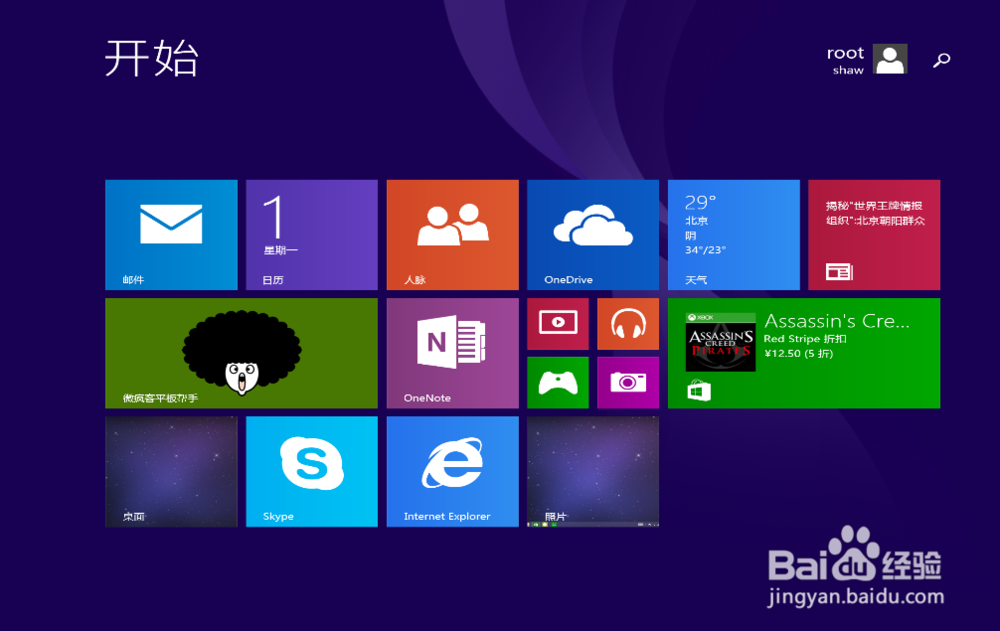Start the Video app
Viewport: 1000px width, 631px height.
point(558,324)
